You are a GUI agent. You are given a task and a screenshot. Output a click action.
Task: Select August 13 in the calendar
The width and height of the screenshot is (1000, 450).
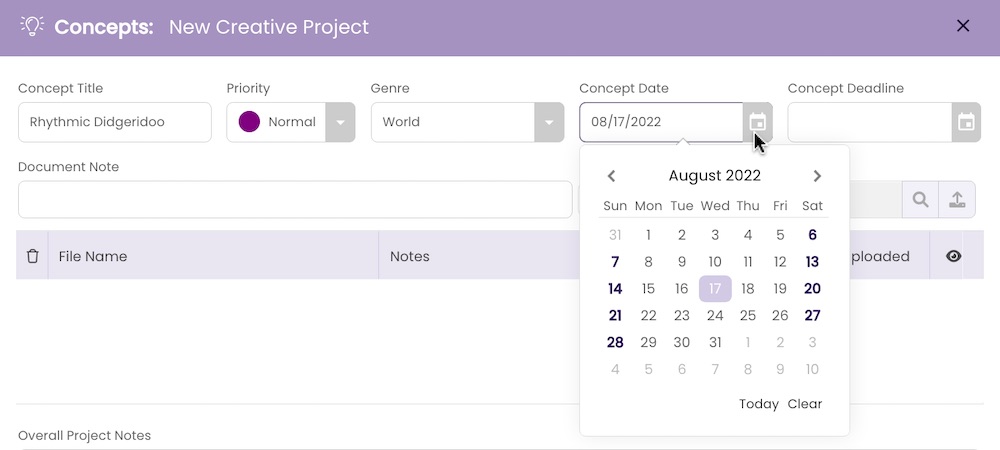coord(812,262)
